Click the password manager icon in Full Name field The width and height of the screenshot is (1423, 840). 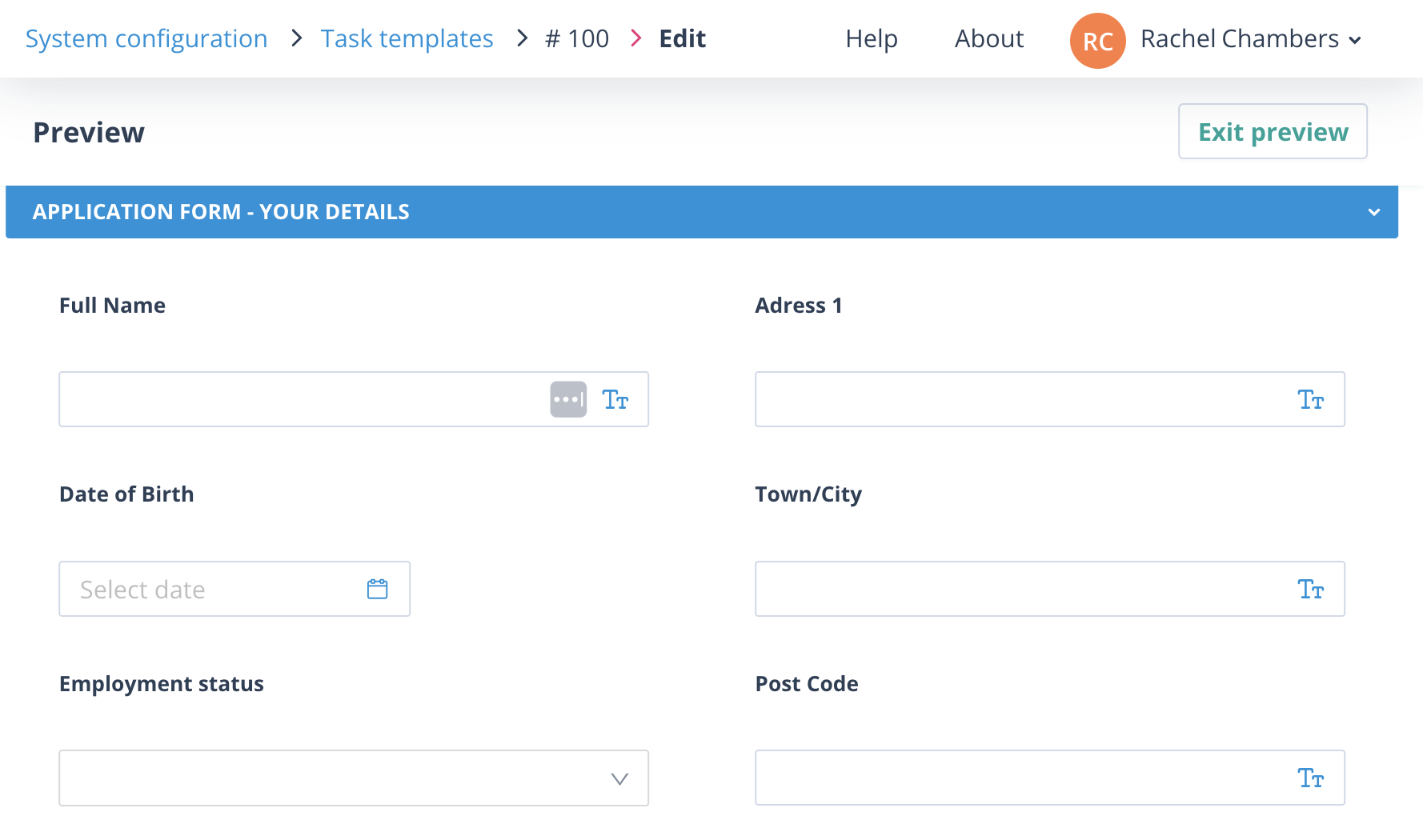[568, 399]
